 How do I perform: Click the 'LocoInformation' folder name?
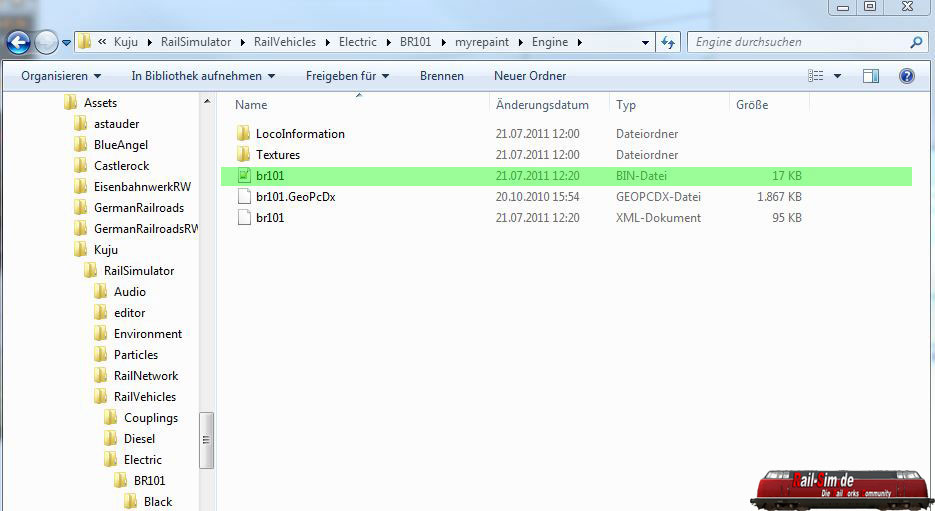click(301, 134)
